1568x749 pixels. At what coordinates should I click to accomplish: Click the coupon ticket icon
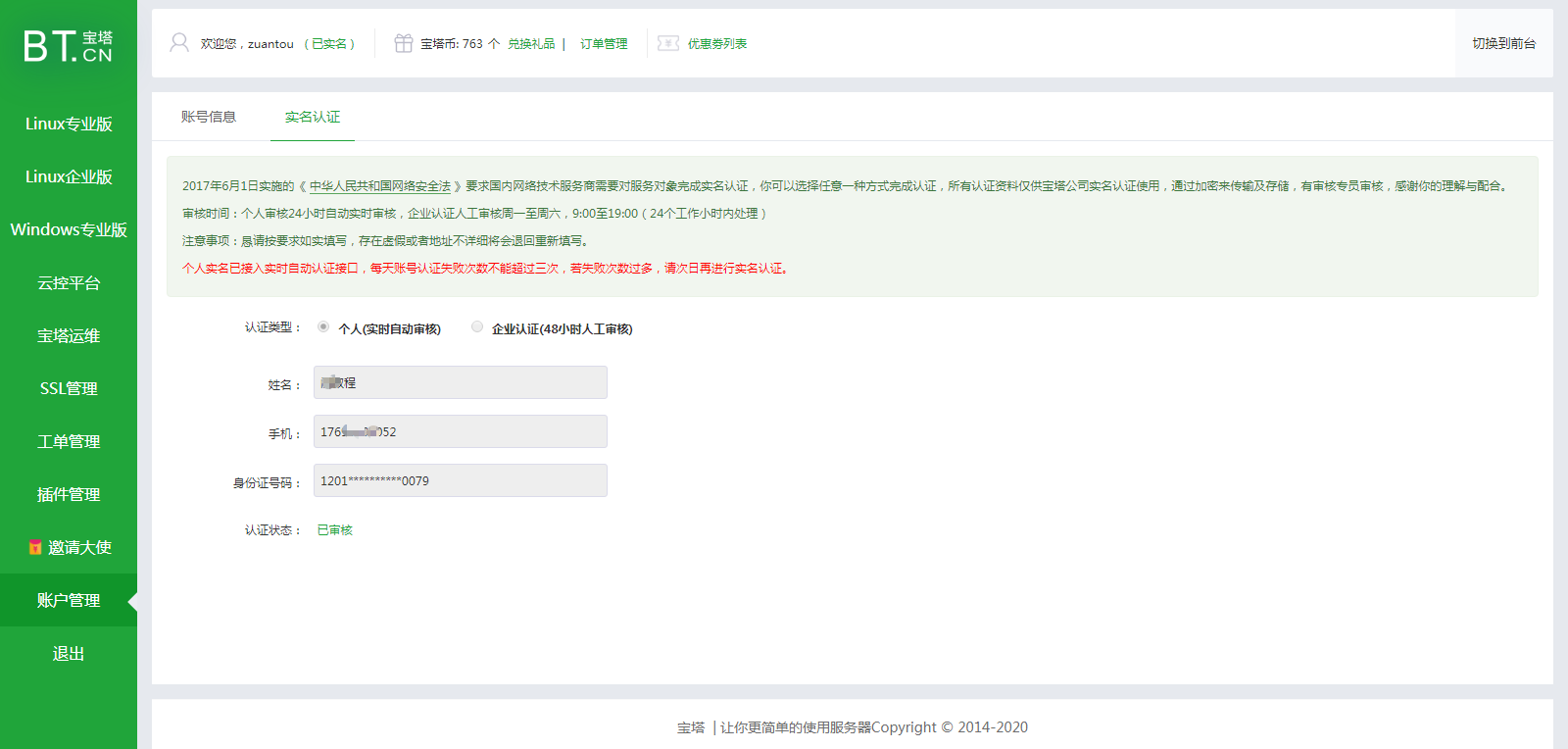[668, 43]
